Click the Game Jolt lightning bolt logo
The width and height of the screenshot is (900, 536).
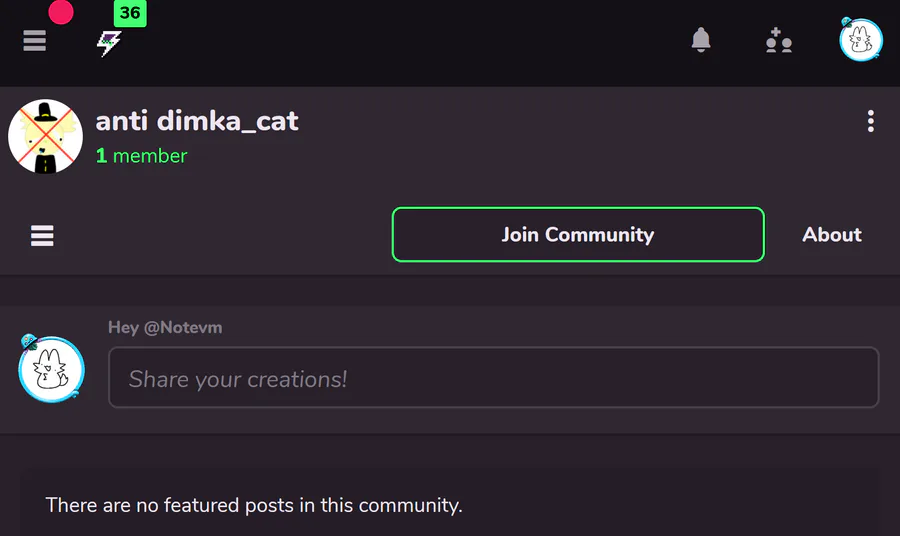pos(108,43)
